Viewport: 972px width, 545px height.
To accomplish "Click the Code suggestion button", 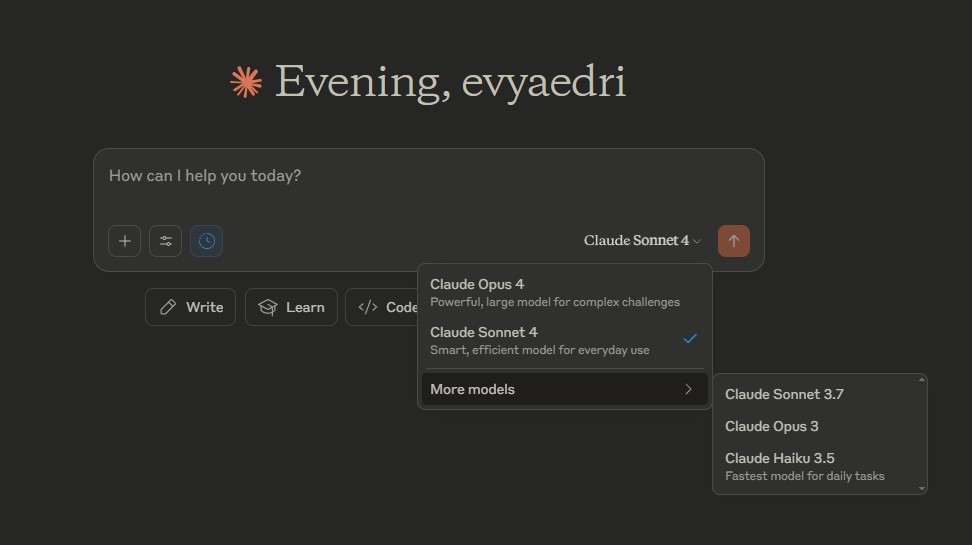I will [x=382, y=307].
